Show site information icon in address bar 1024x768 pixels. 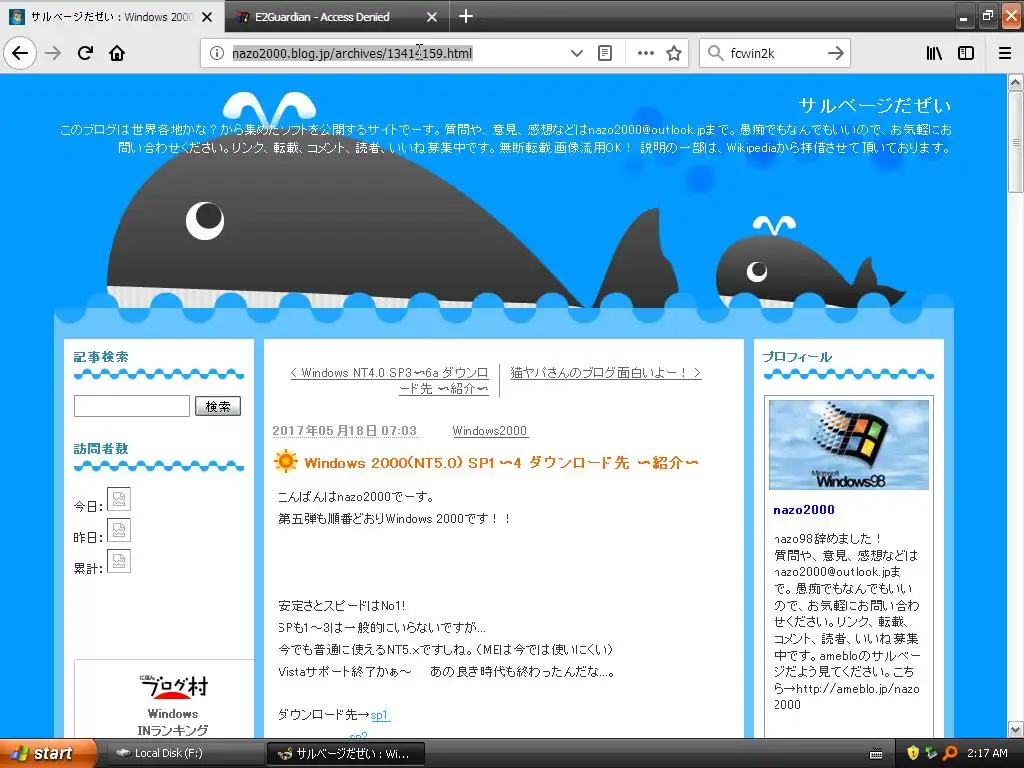pyautogui.click(x=216, y=53)
